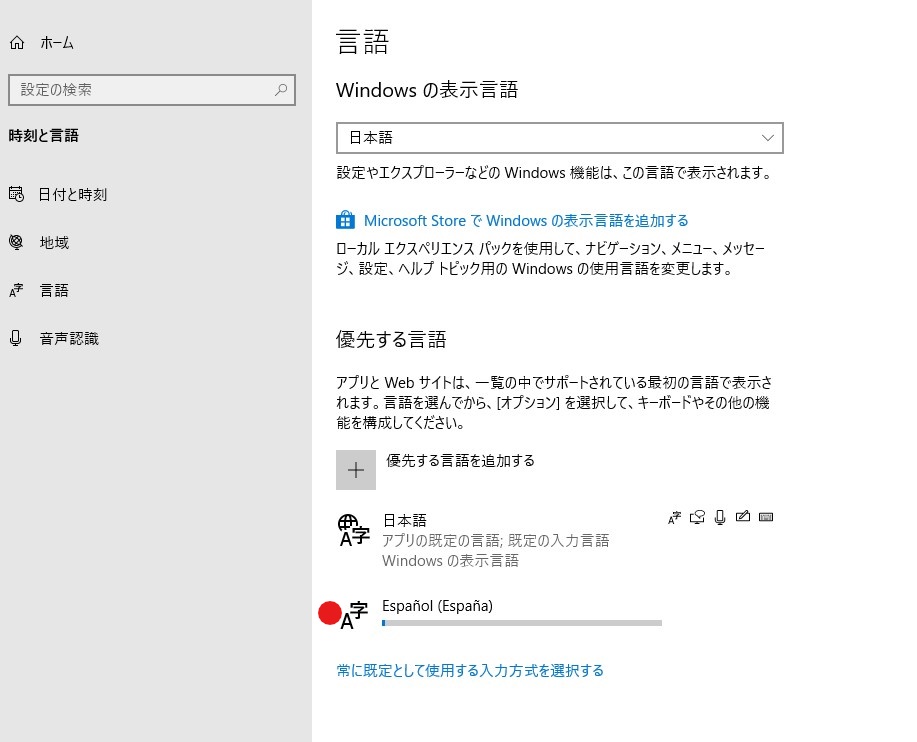Screen dimensions: 917x742
Task: Click the handwriting feature icon for 日本語
Action: pos(743,516)
